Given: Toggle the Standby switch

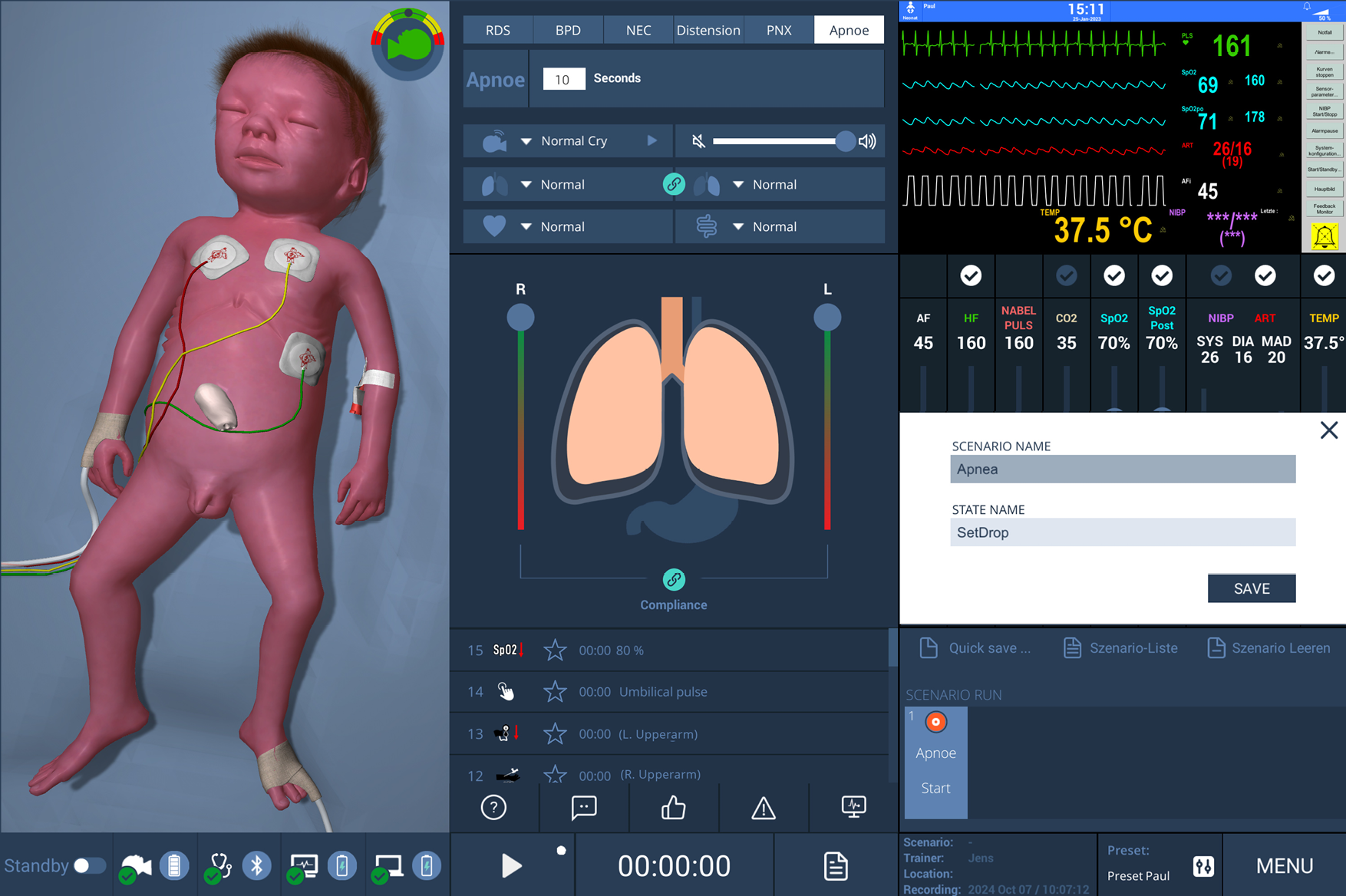Looking at the screenshot, I should (90, 866).
